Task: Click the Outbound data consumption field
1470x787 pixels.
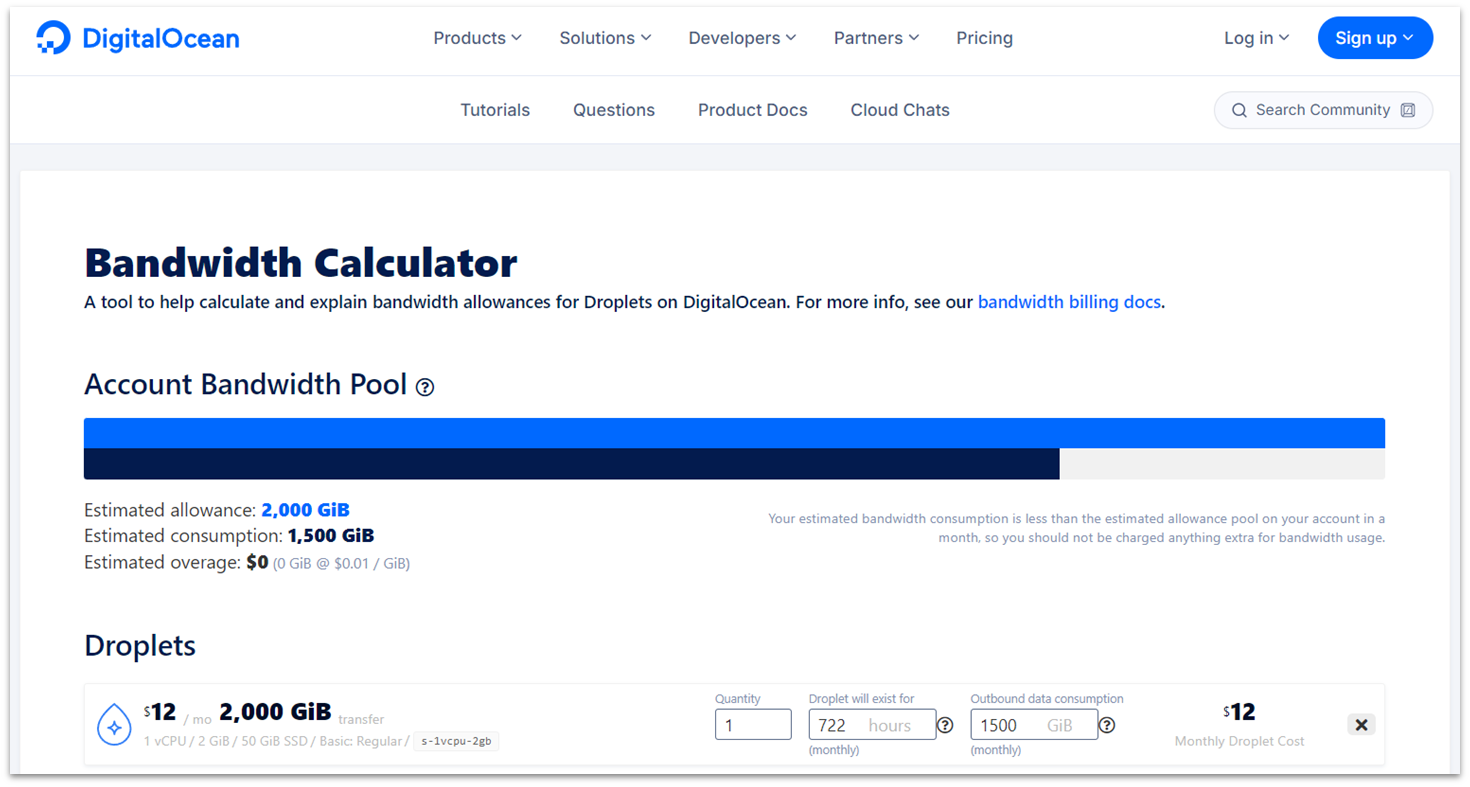Action: tap(1034, 725)
